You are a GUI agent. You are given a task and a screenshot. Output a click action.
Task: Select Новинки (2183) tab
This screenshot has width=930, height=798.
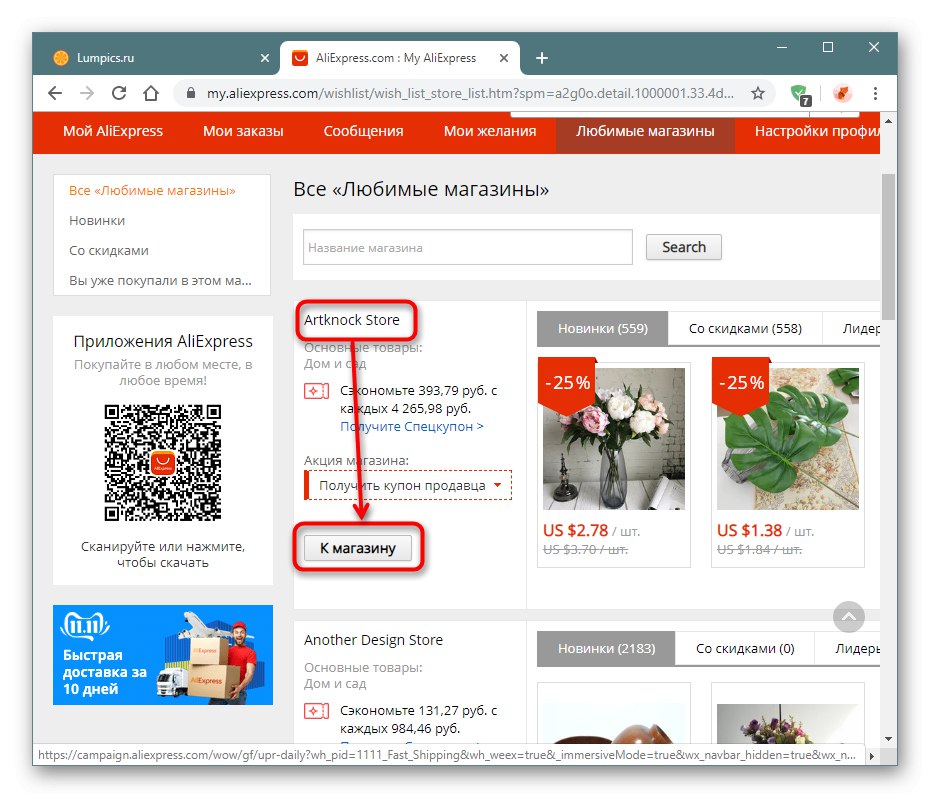point(606,648)
